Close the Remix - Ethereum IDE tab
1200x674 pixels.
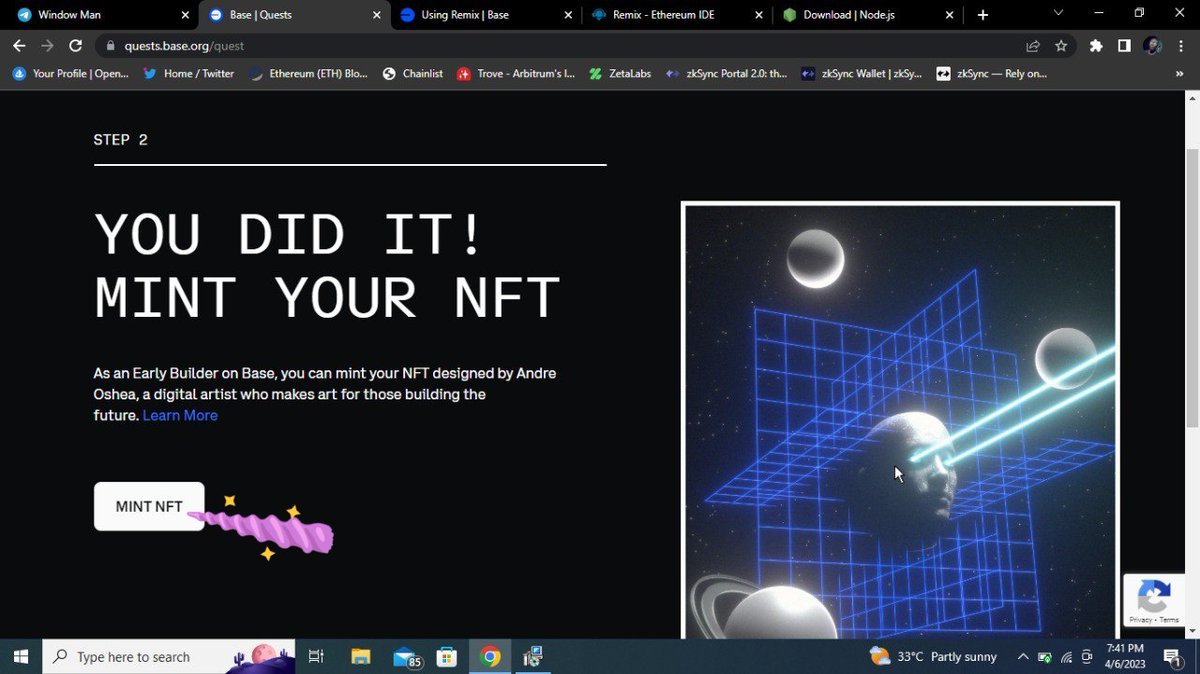759,15
